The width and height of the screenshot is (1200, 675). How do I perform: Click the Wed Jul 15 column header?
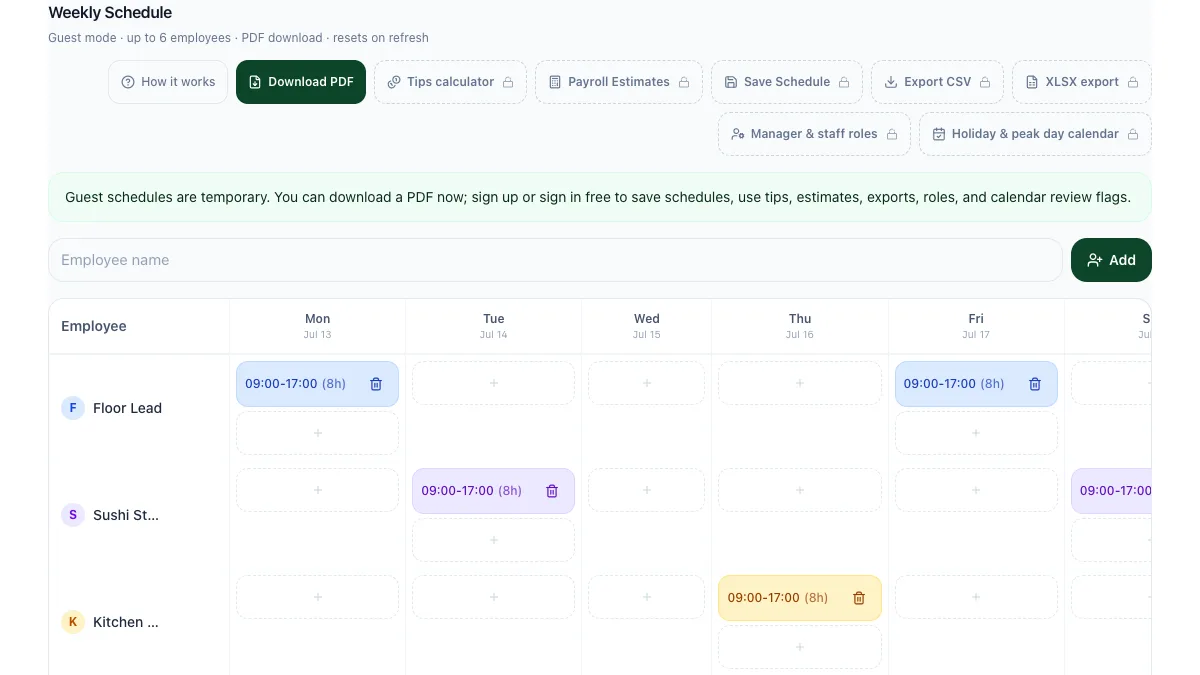pos(646,326)
